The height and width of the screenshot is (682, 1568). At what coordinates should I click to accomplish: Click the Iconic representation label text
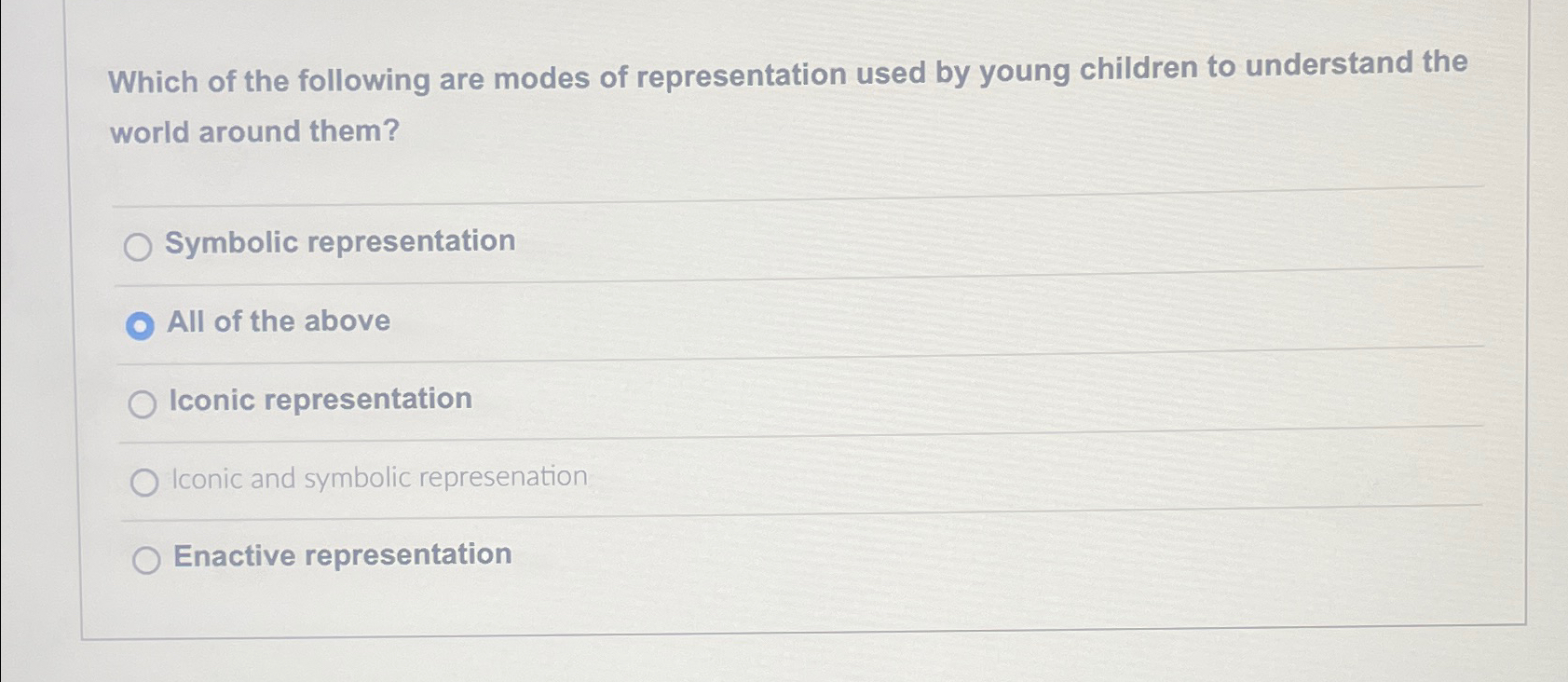pyautogui.click(x=320, y=401)
